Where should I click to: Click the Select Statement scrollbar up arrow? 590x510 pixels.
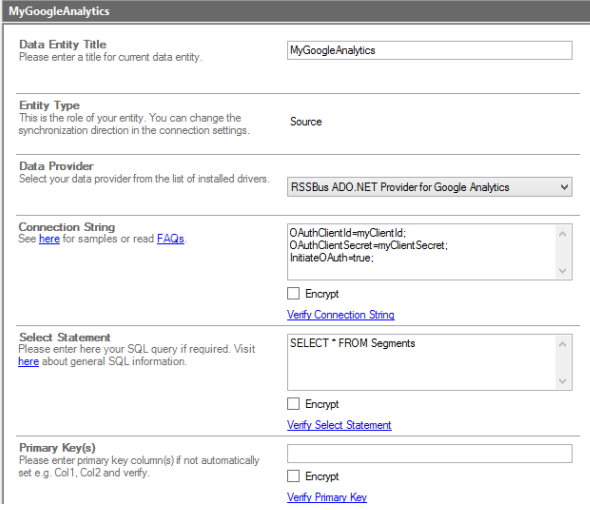[x=563, y=344]
